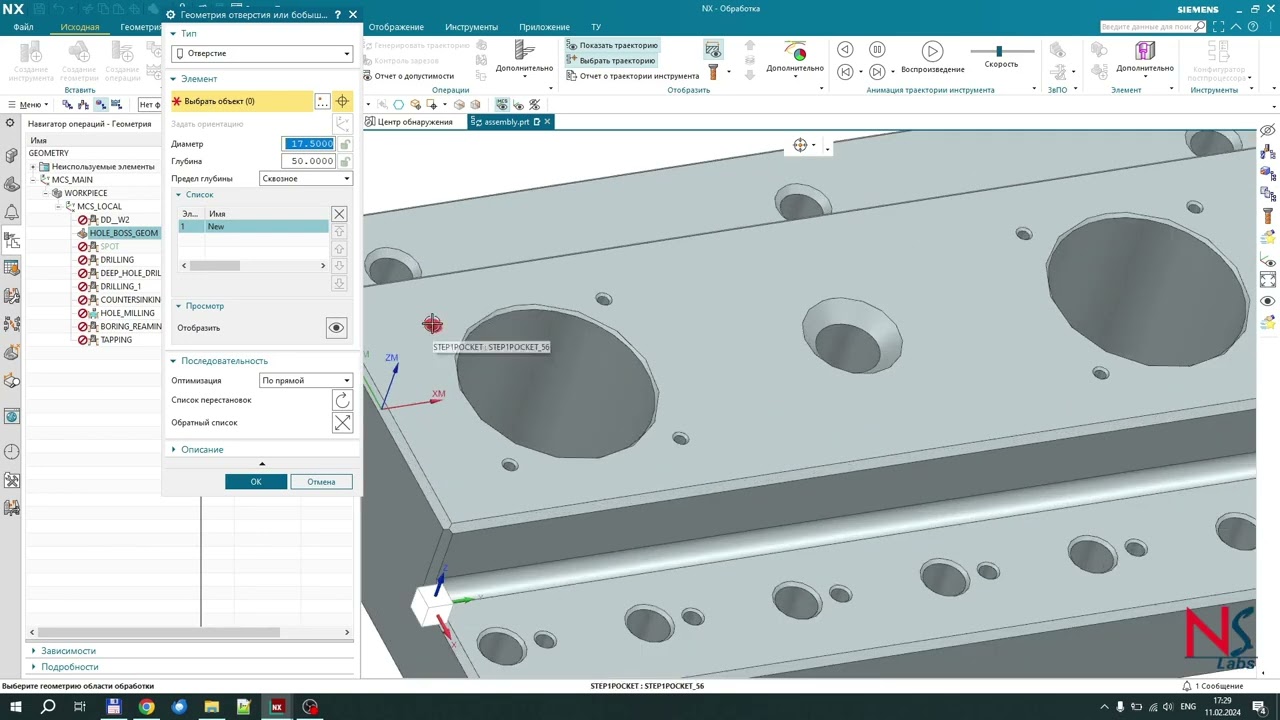Toggle Выбрать траекторию option

(x=610, y=60)
